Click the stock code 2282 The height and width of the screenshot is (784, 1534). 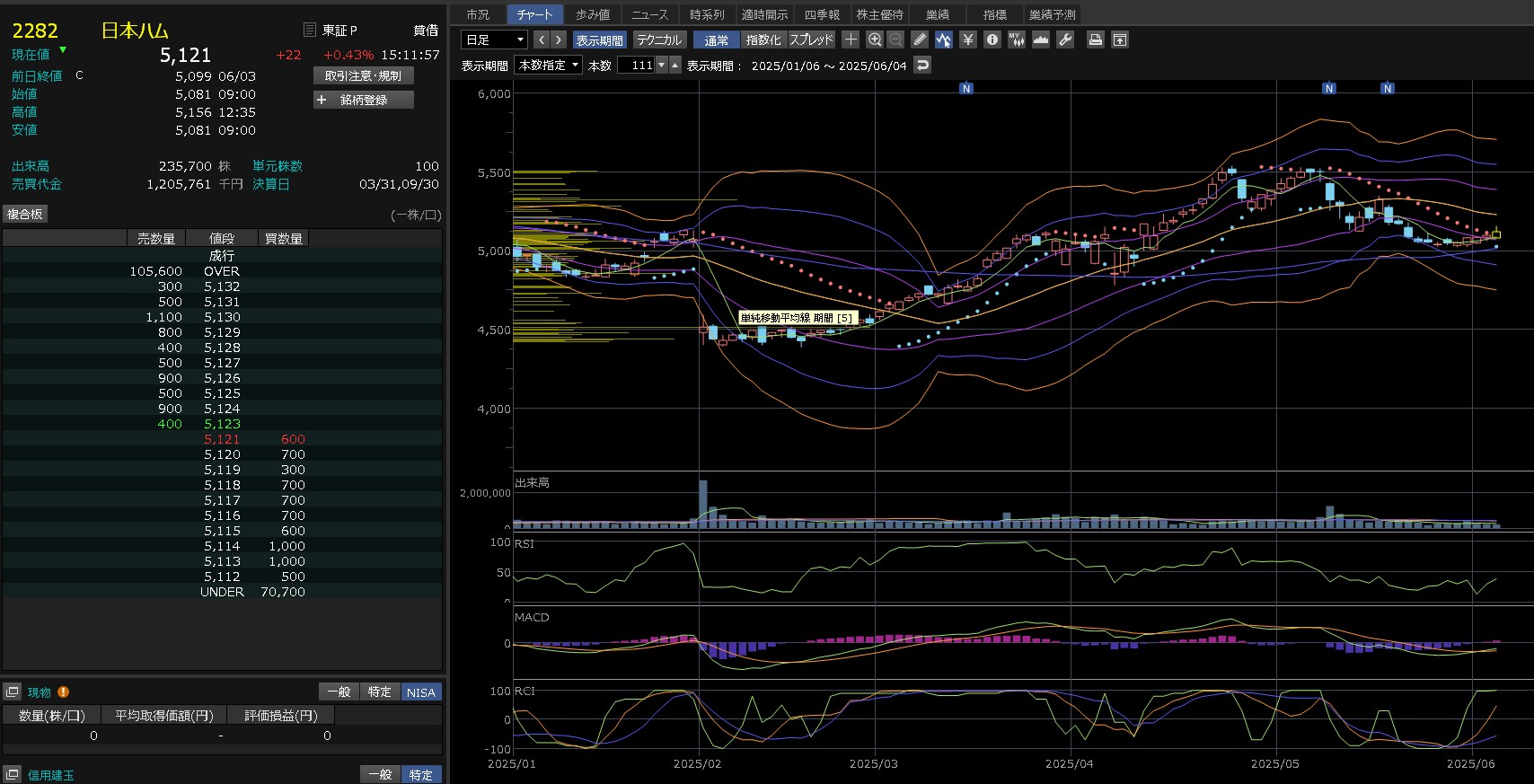point(35,31)
